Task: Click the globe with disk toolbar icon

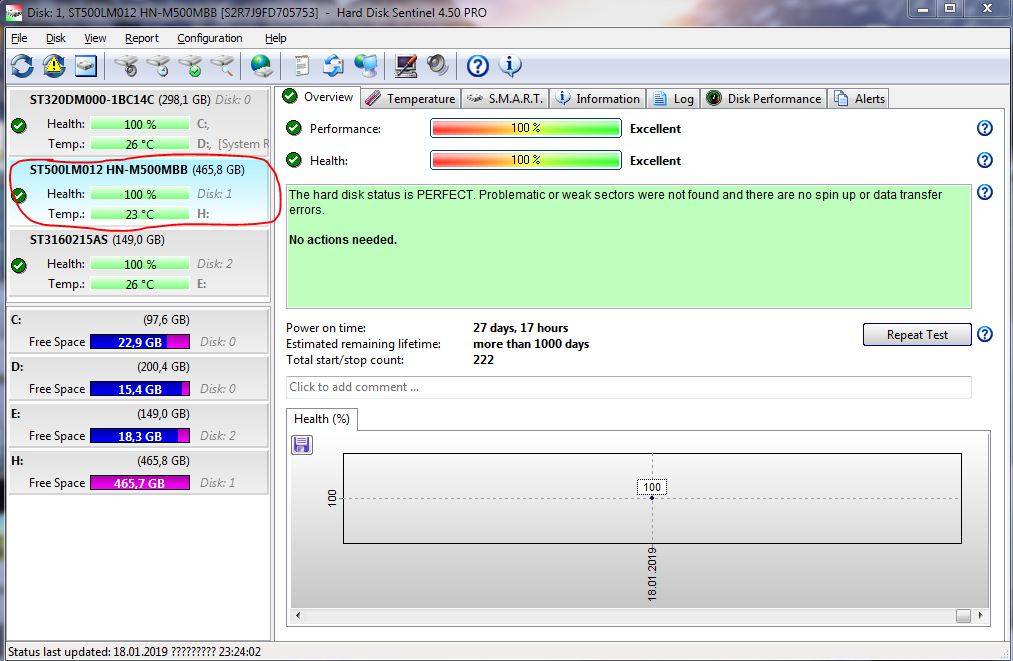Action: pyautogui.click(x=262, y=66)
